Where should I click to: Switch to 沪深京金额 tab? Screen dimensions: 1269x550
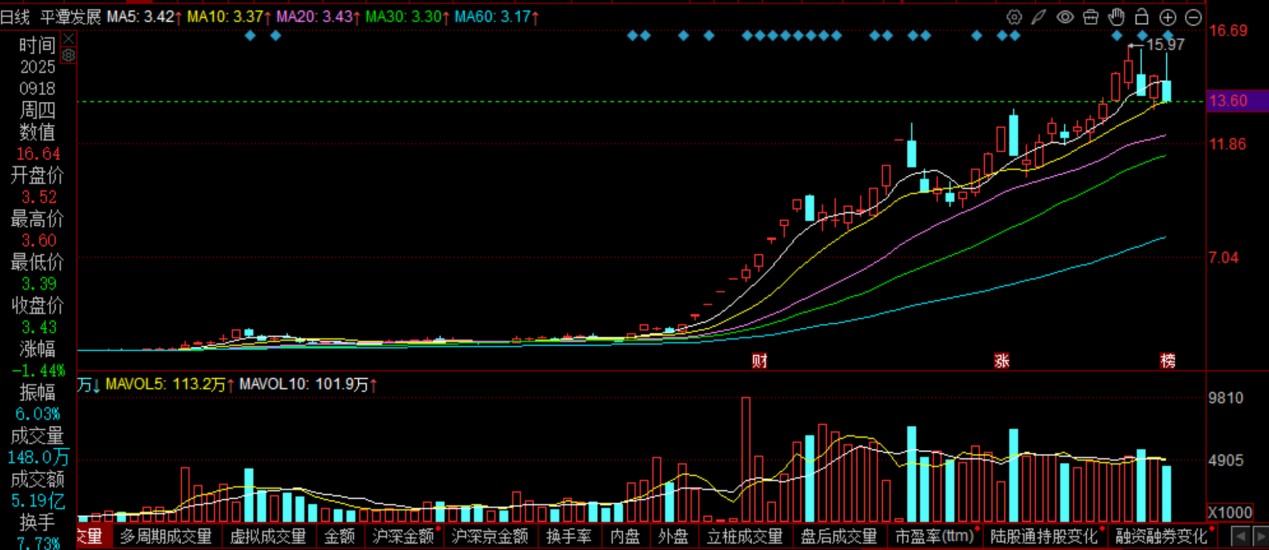pyautogui.click(x=489, y=537)
